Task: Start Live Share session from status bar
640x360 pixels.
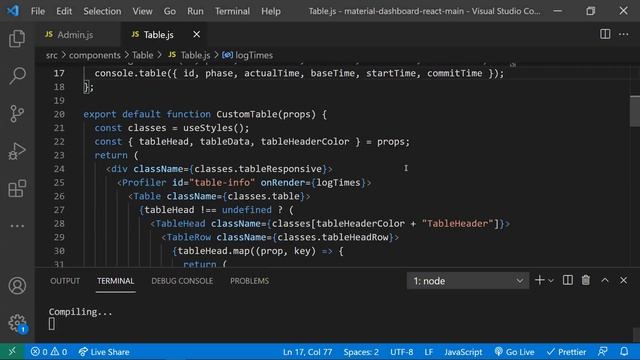Action: pos(104,351)
